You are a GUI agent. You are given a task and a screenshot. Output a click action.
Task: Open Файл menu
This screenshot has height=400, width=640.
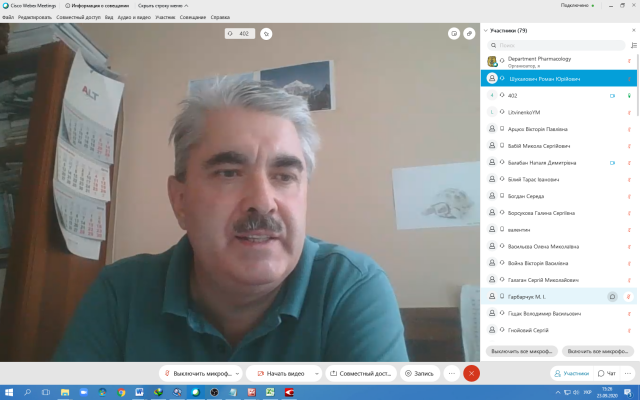coord(8,17)
